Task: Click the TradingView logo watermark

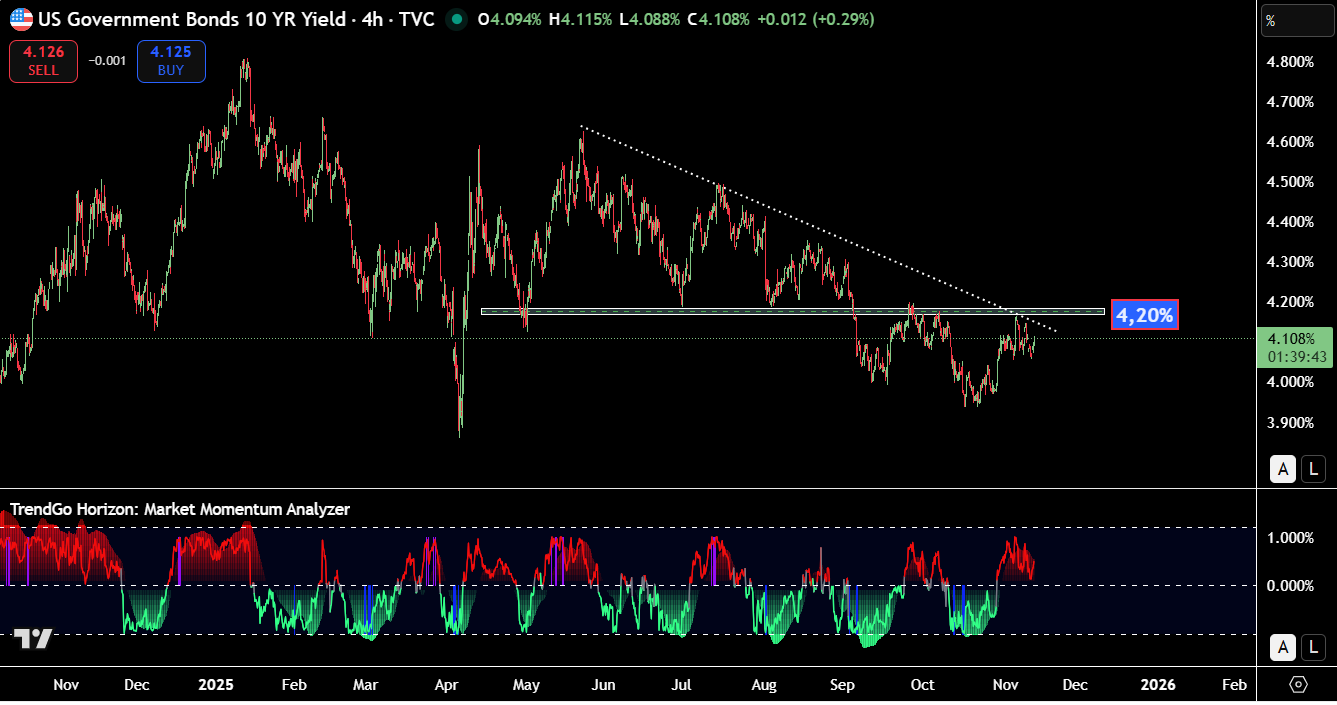Action: (33, 639)
